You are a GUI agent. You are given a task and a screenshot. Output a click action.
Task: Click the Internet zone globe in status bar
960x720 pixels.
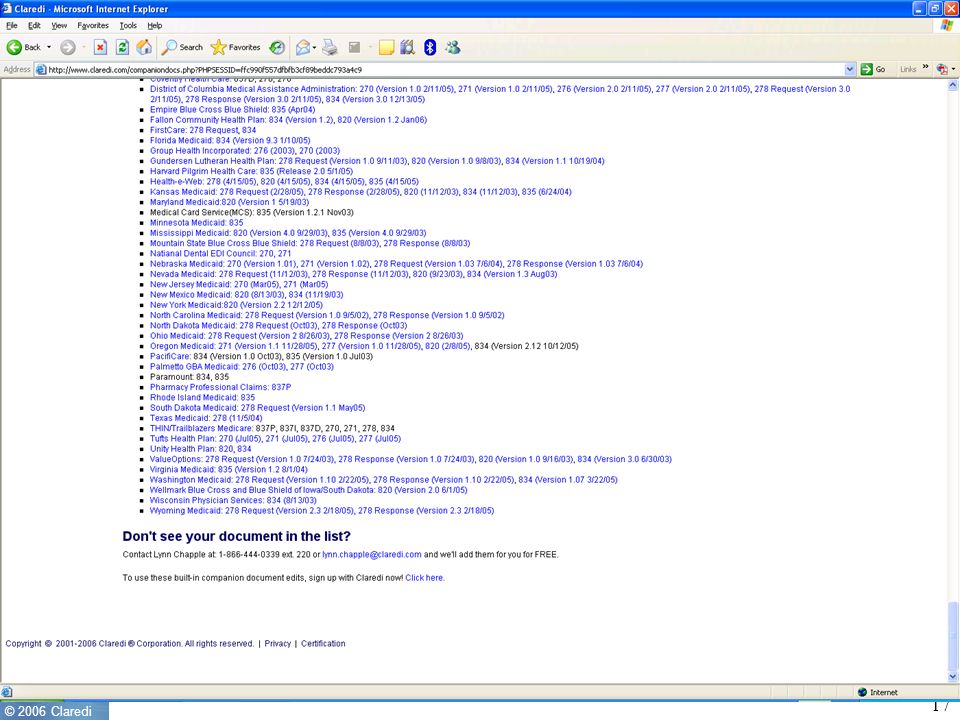coord(863,692)
